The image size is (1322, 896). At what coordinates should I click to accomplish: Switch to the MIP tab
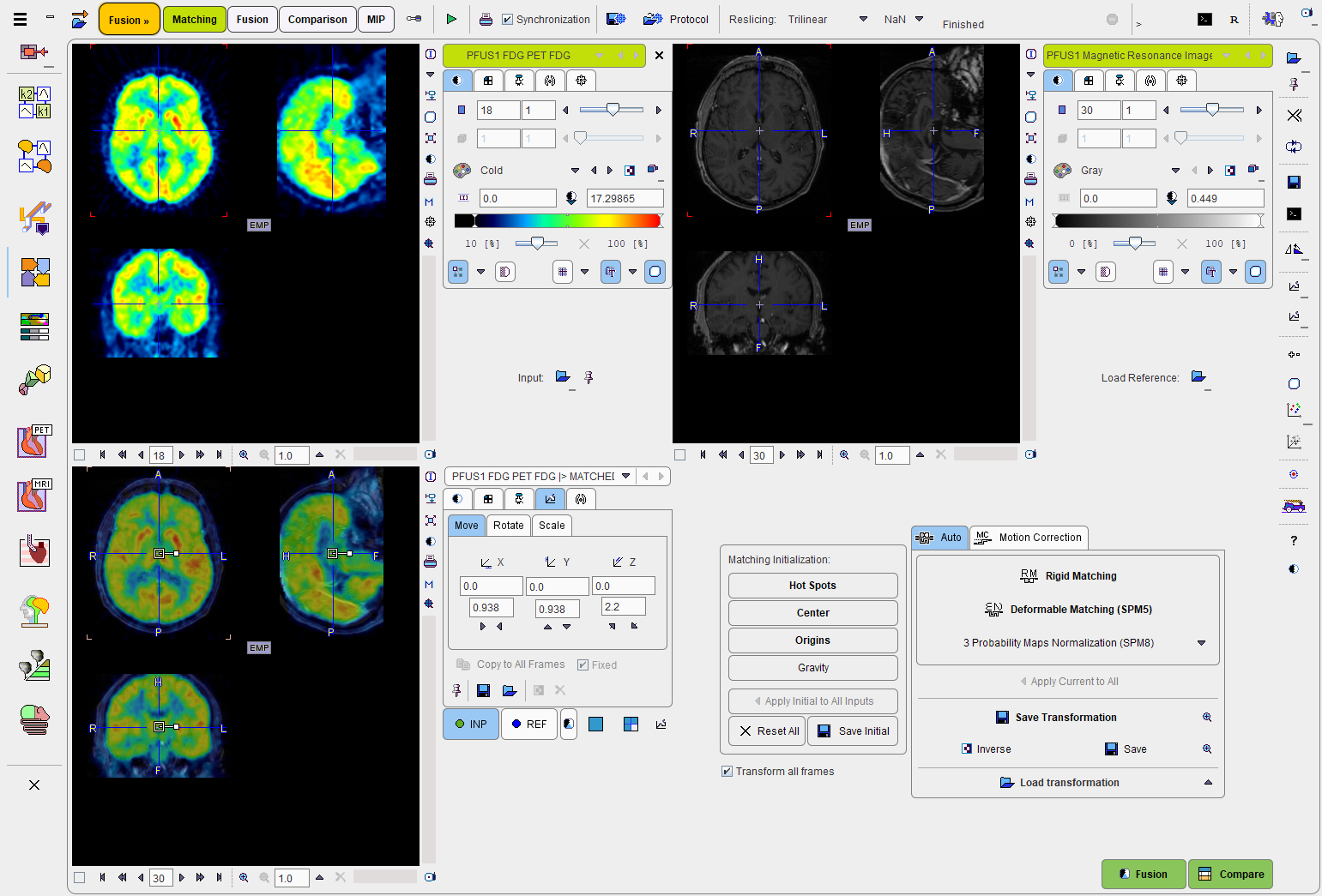376,19
